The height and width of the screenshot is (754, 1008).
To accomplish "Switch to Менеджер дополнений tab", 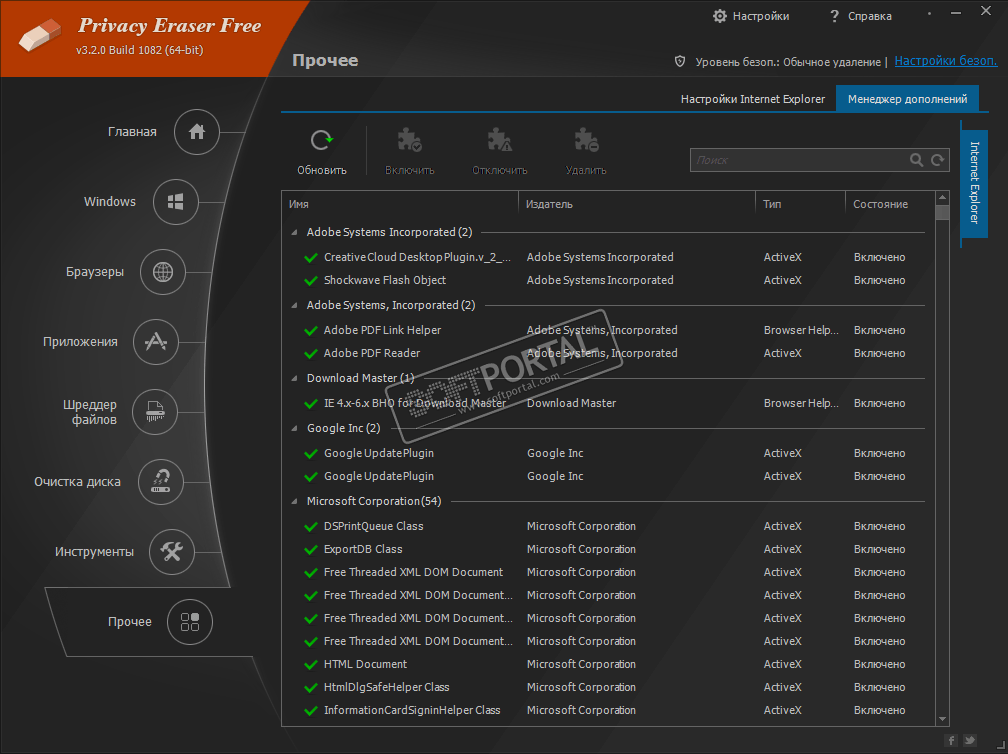I will coord(907,99).
